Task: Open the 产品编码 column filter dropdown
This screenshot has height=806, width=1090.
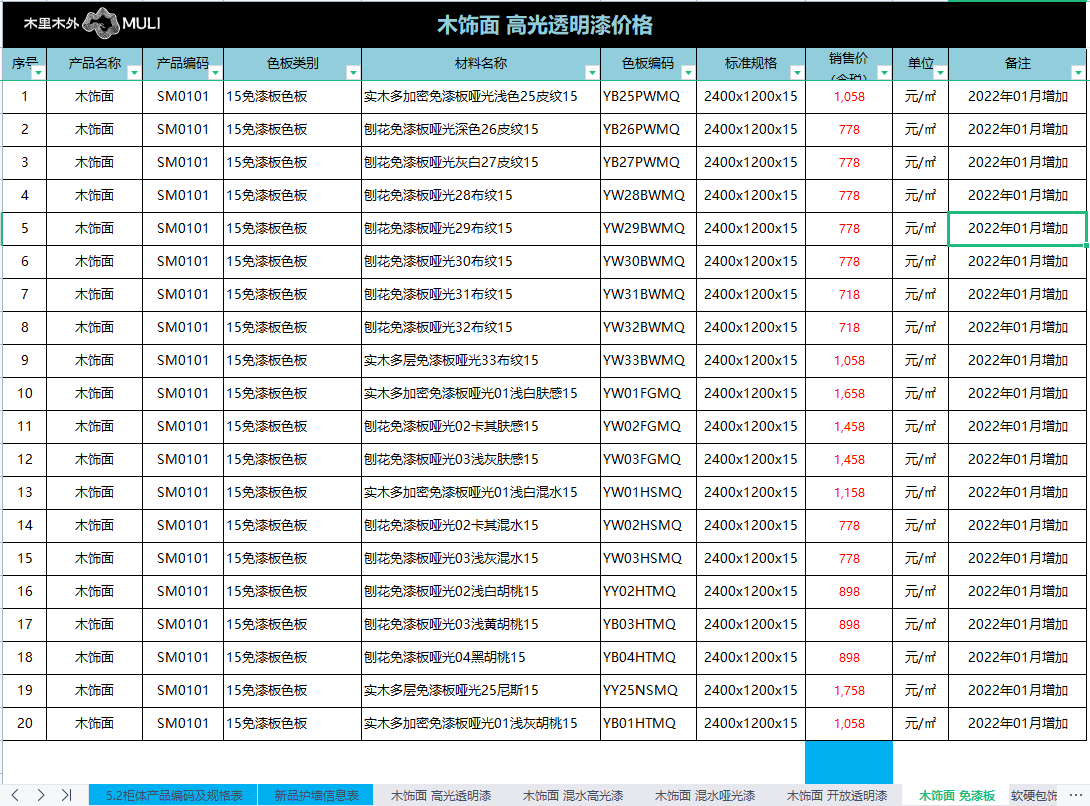Action: click(x=215, y=72)
